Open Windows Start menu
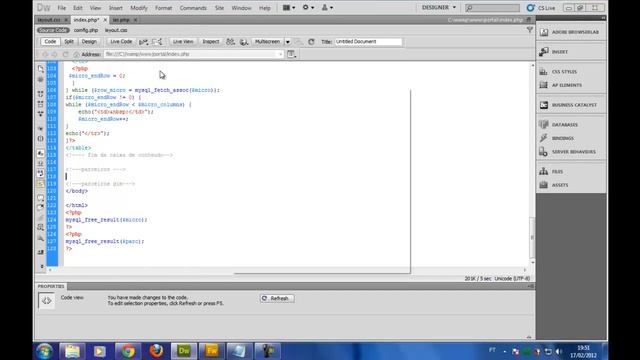 (x=44, y=351)
